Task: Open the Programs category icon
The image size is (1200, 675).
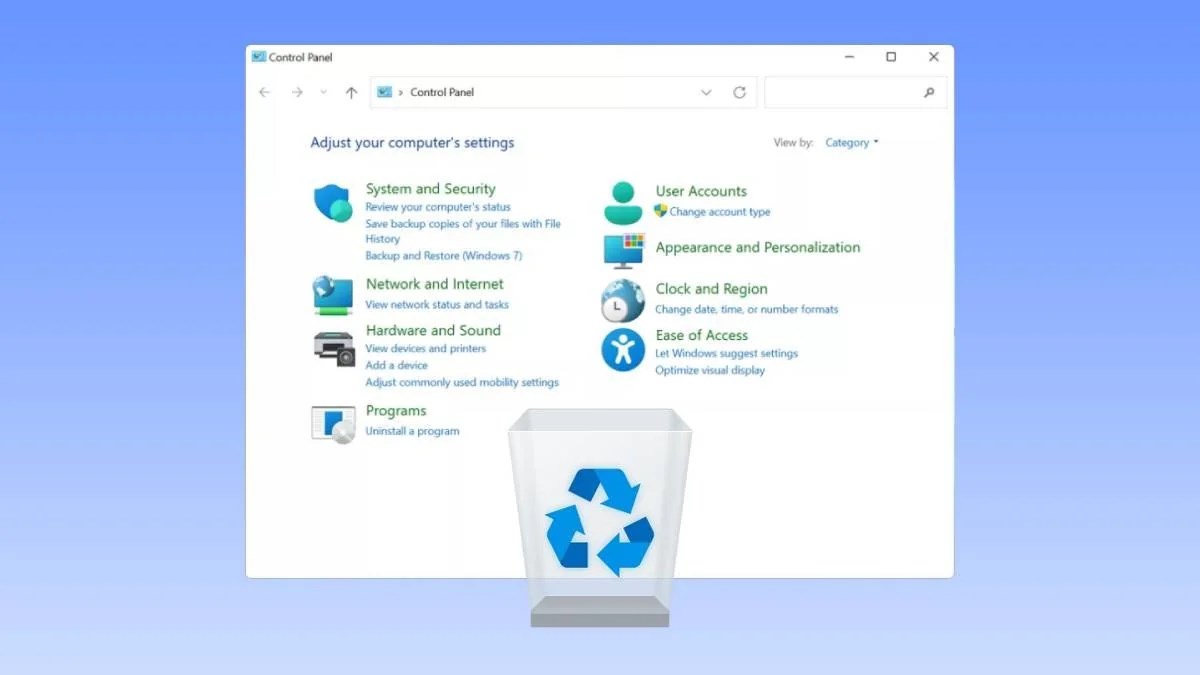Action: tap(333, 423)
